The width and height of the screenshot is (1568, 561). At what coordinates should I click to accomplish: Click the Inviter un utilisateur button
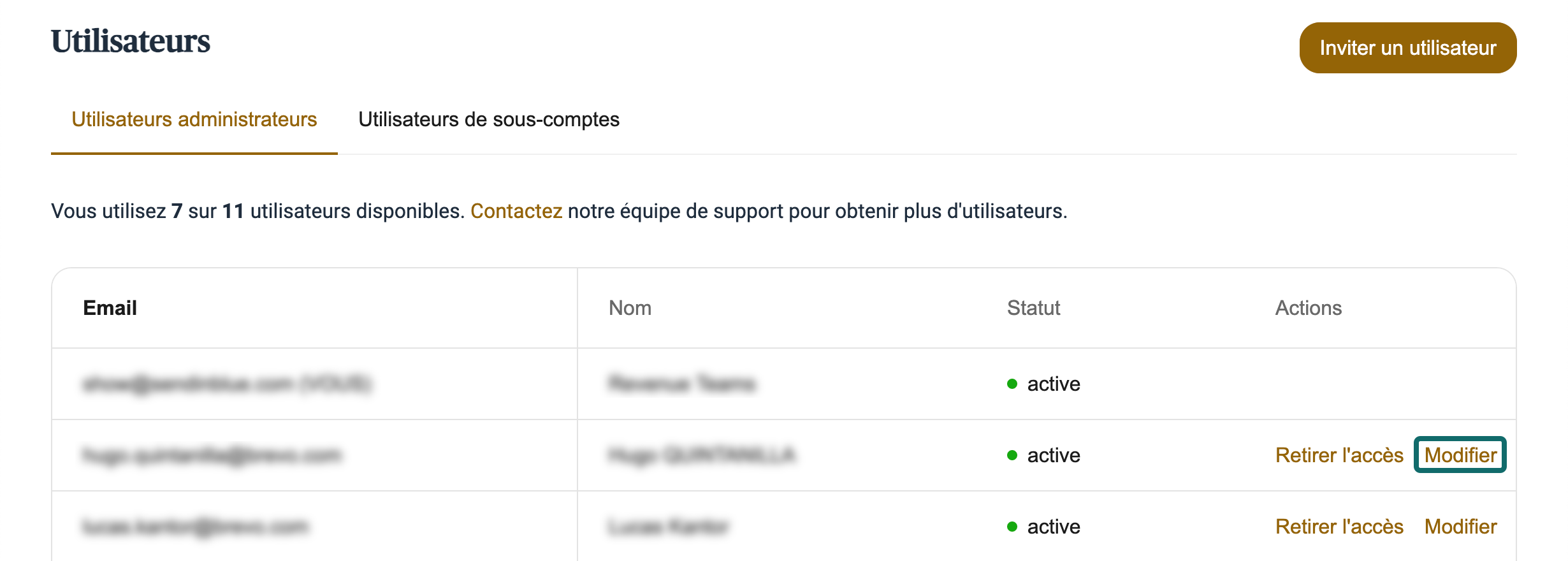(x=1407, y=48)
